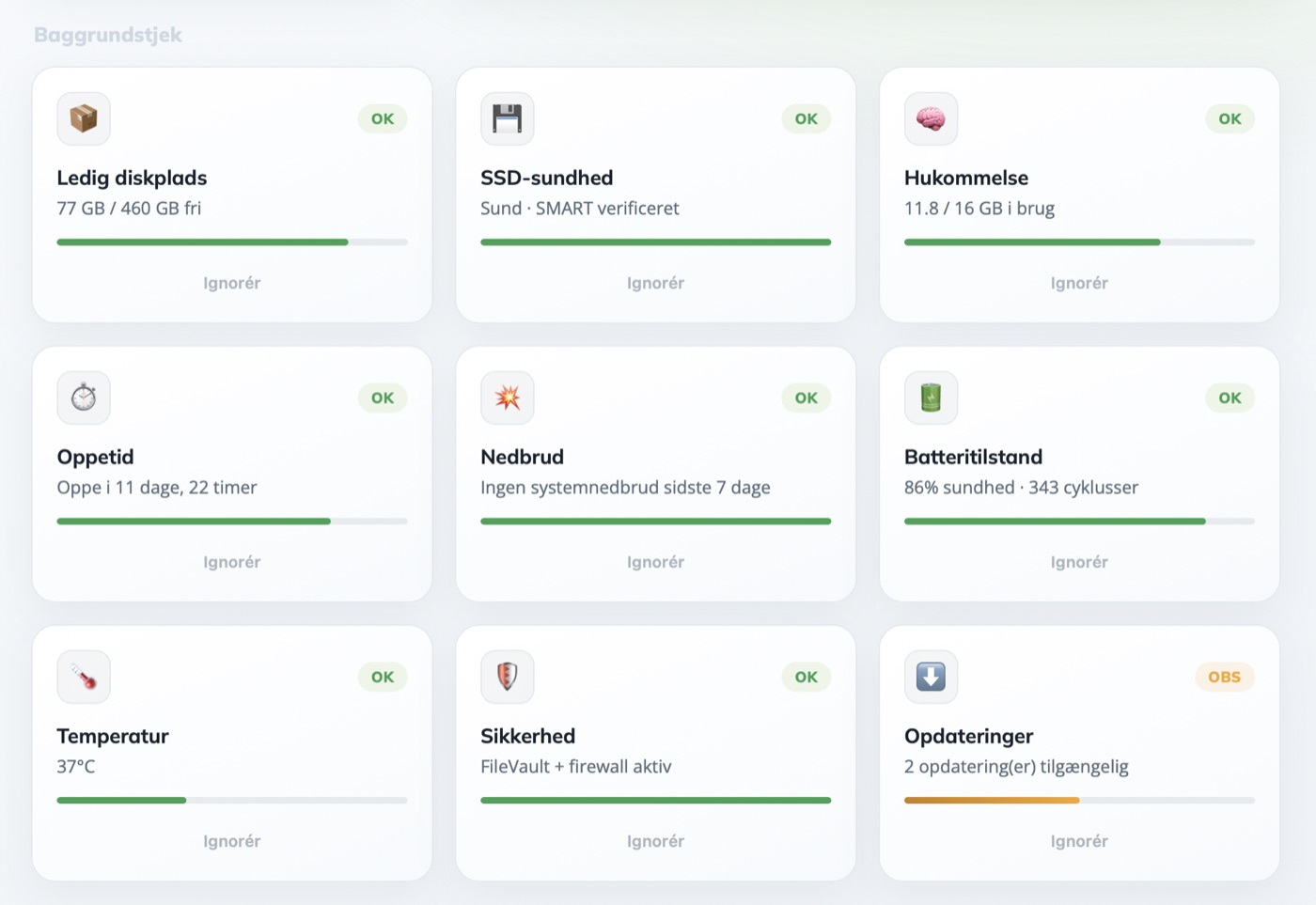This screenshot has width=1316, height=905.
Task: Click the stopwatch icon for Oppetid
Action: coord(84,398)
